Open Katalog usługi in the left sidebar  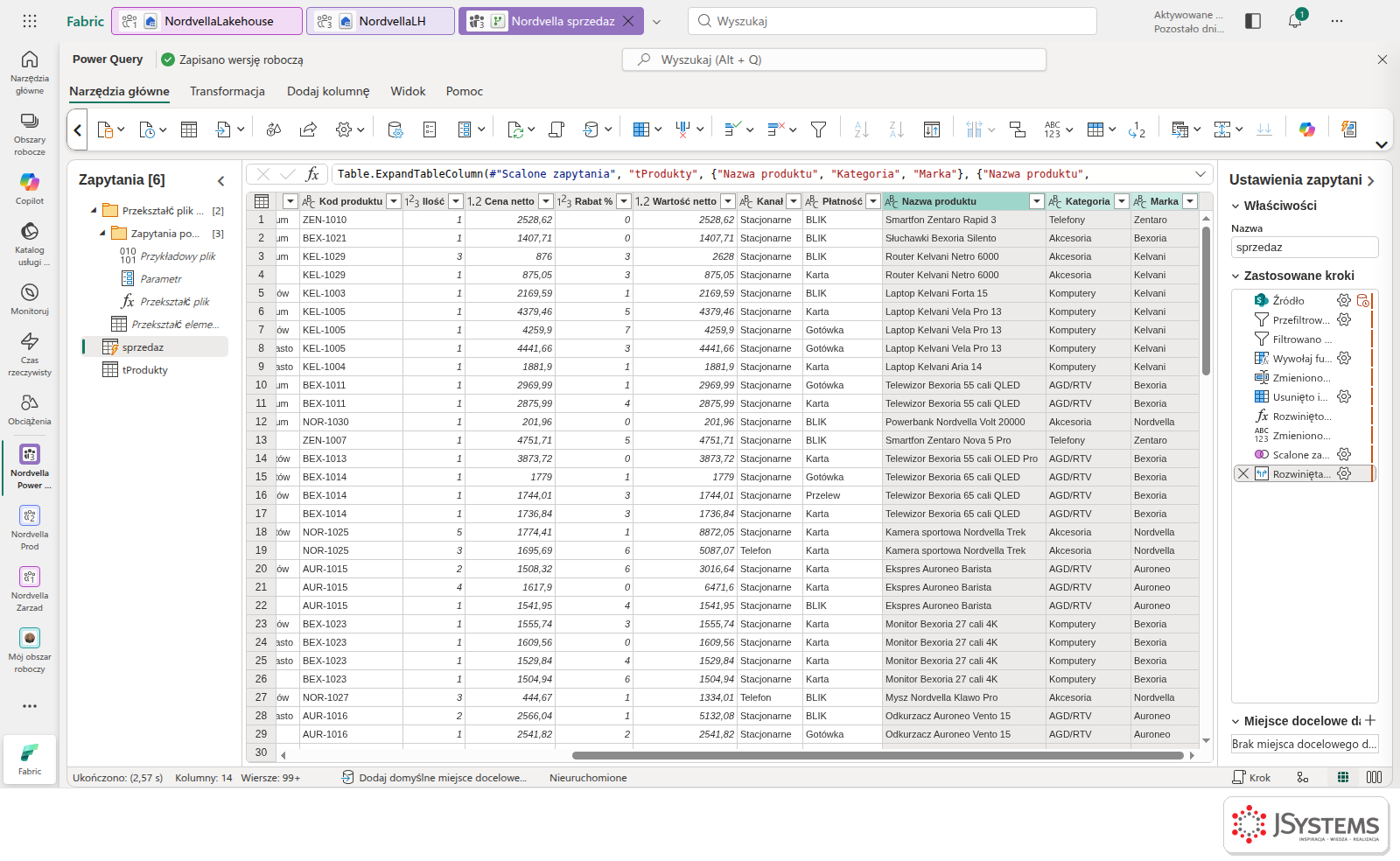coord(30,243)
